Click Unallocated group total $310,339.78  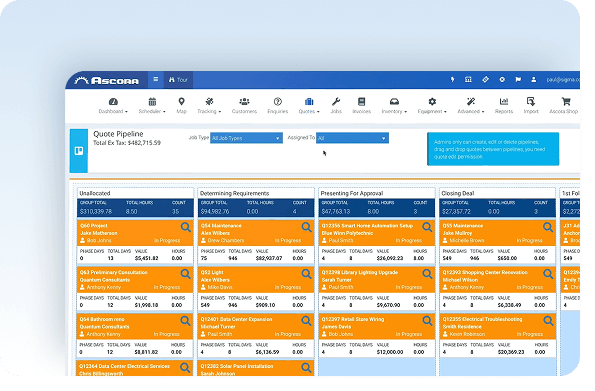click(x=96, y=211)
